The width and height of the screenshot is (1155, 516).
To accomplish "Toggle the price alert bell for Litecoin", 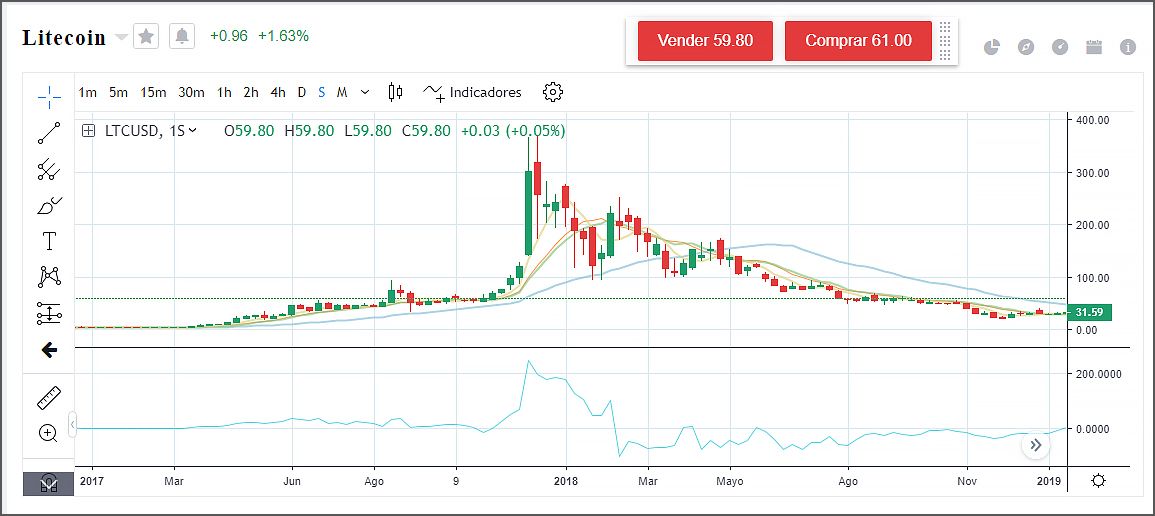I will tap(182, 37).
